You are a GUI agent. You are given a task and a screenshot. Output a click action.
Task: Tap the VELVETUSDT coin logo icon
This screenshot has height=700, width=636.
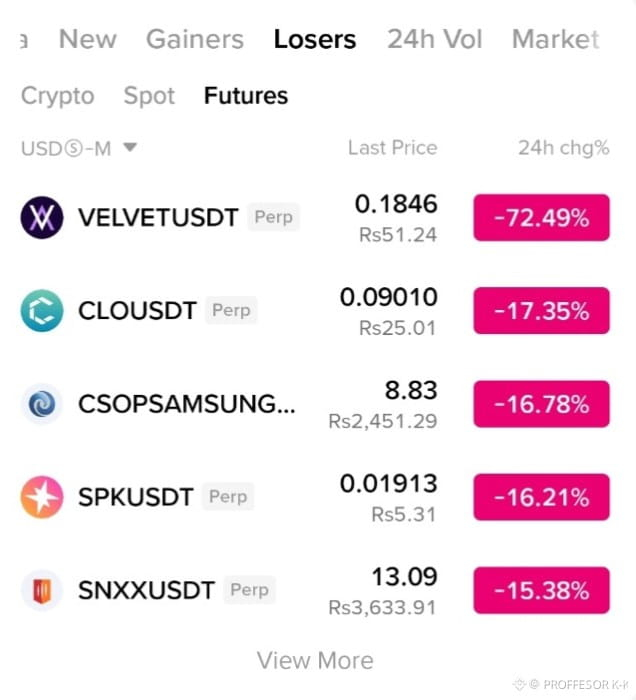point(42,217)
